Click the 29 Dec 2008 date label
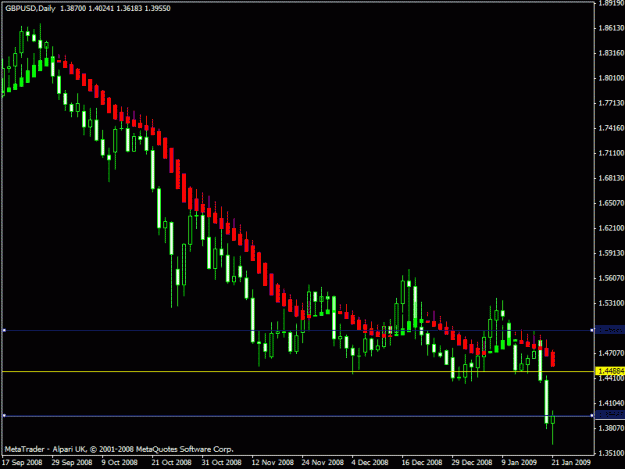This screenshot has width=625, height=469. point(472,462)
